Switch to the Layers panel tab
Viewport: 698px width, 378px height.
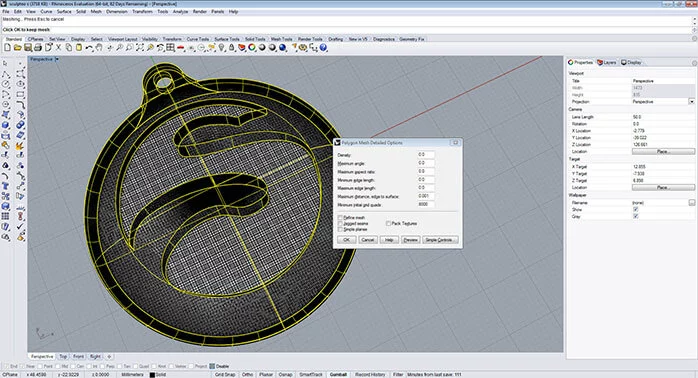point(607,62)
